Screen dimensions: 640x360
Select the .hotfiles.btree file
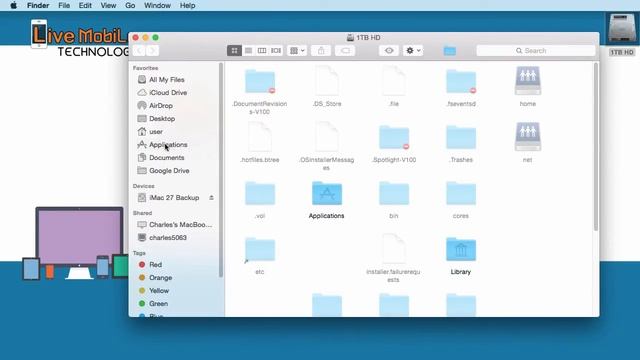pos(260,138)
